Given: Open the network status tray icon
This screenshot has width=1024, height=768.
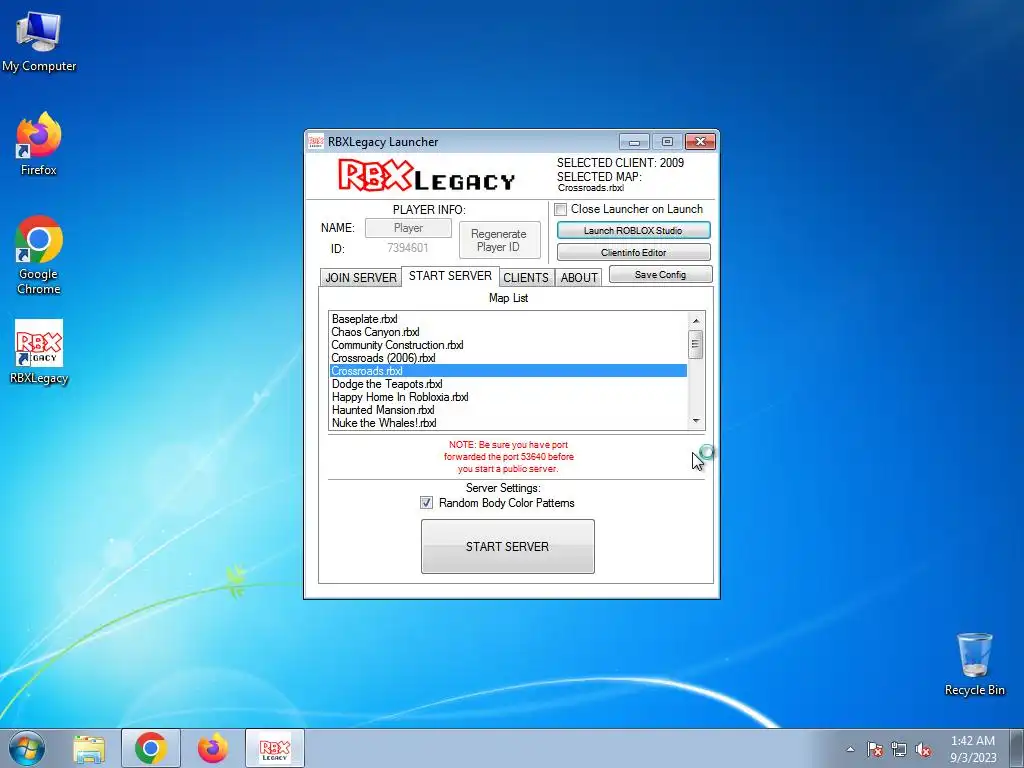Looking at the screenshot, I should 899,749.
